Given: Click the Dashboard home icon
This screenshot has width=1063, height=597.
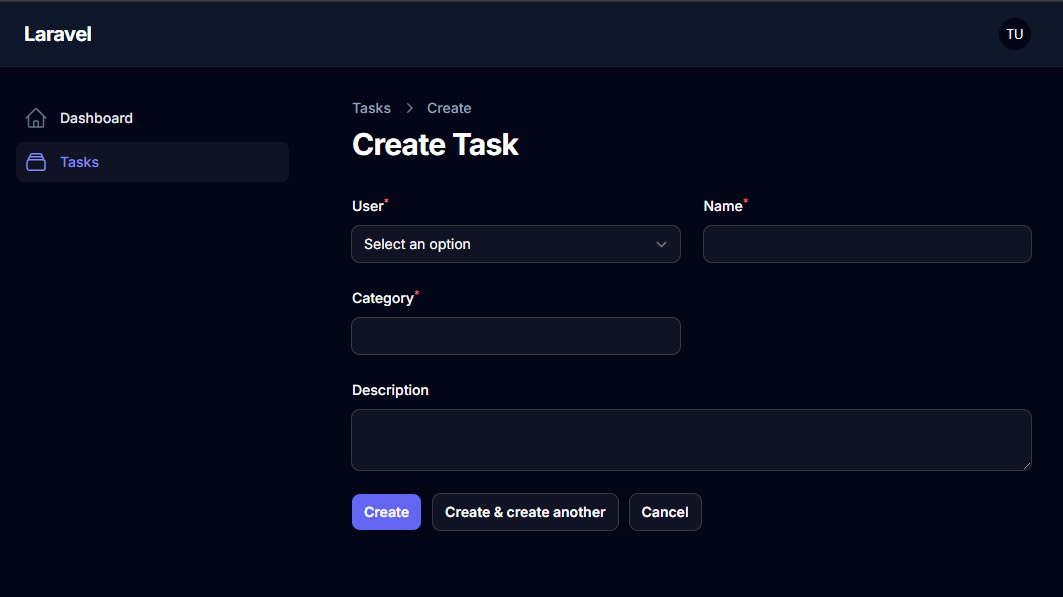Looking at the screenshot, I should tap(36, 118).
